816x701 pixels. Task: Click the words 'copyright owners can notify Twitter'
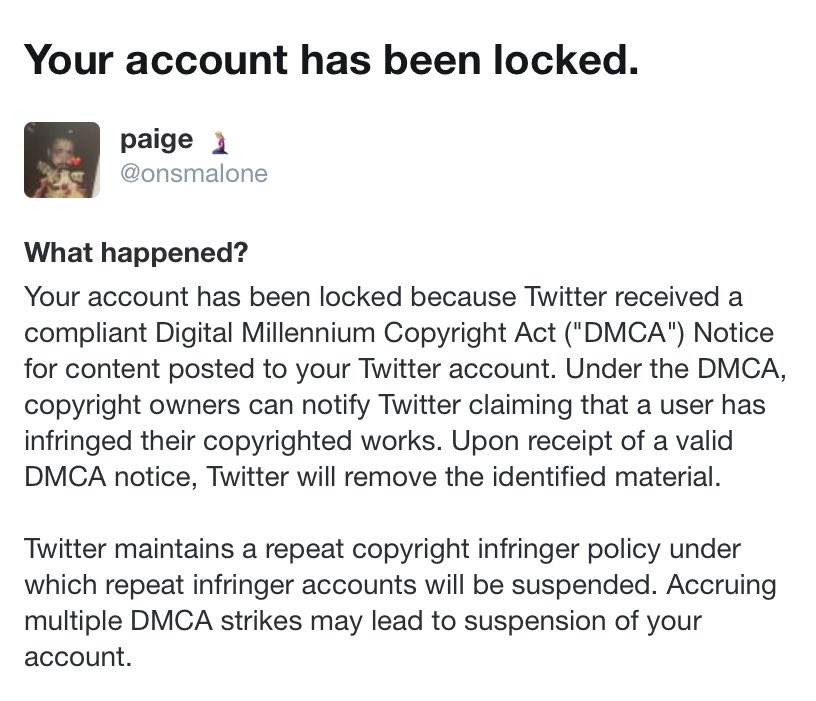(243, 405)
